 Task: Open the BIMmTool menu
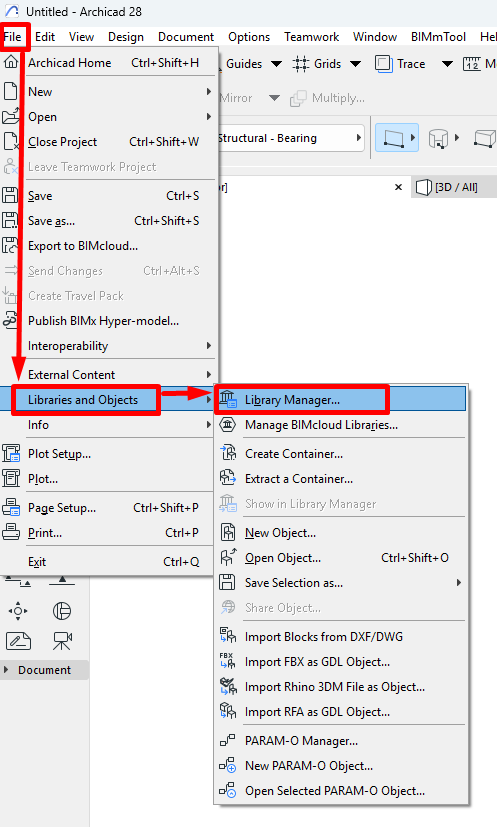coord(438,37)
